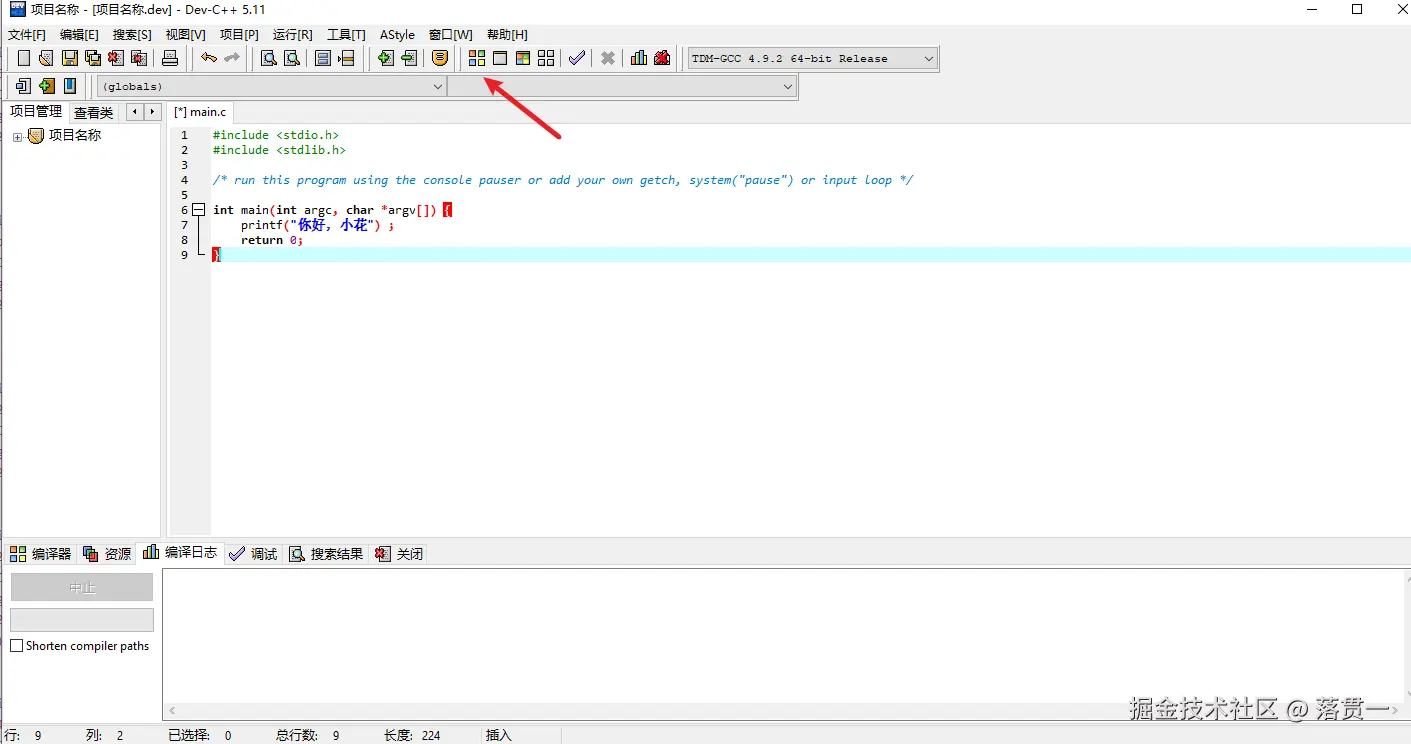This screenshot has width=1411, height=744.
Task: Open the 搜索[S] menu
Action: click(132, 34)
